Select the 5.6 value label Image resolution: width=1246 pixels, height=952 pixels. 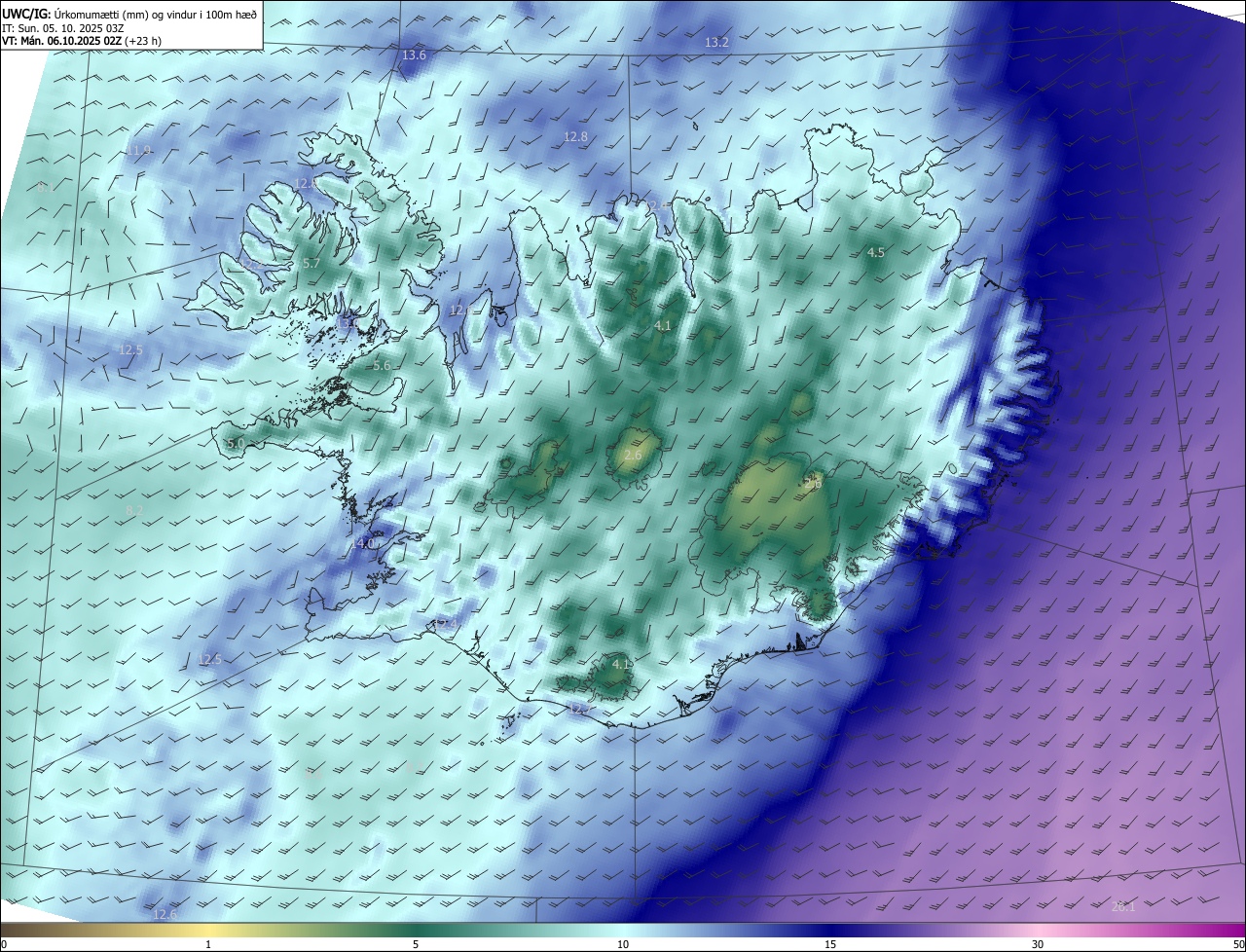pos(382,365)
